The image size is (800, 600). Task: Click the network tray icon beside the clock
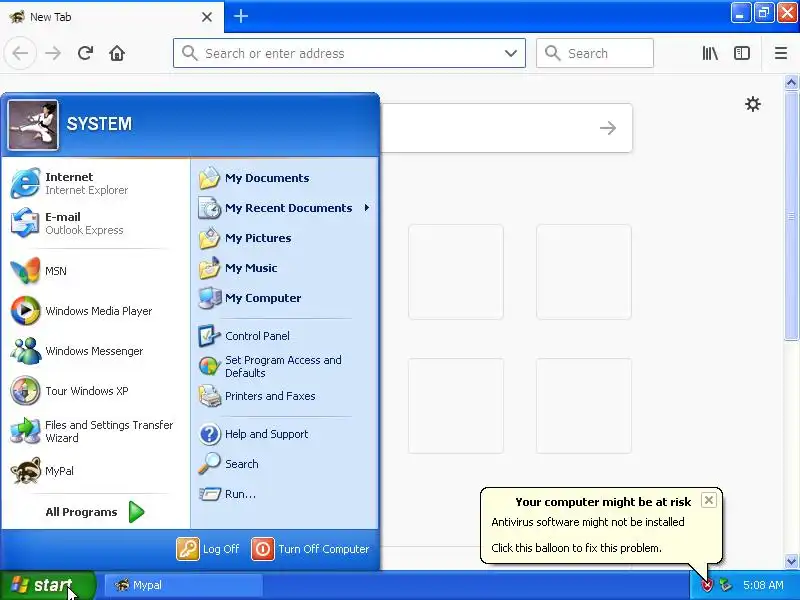[x=725, y=585]
